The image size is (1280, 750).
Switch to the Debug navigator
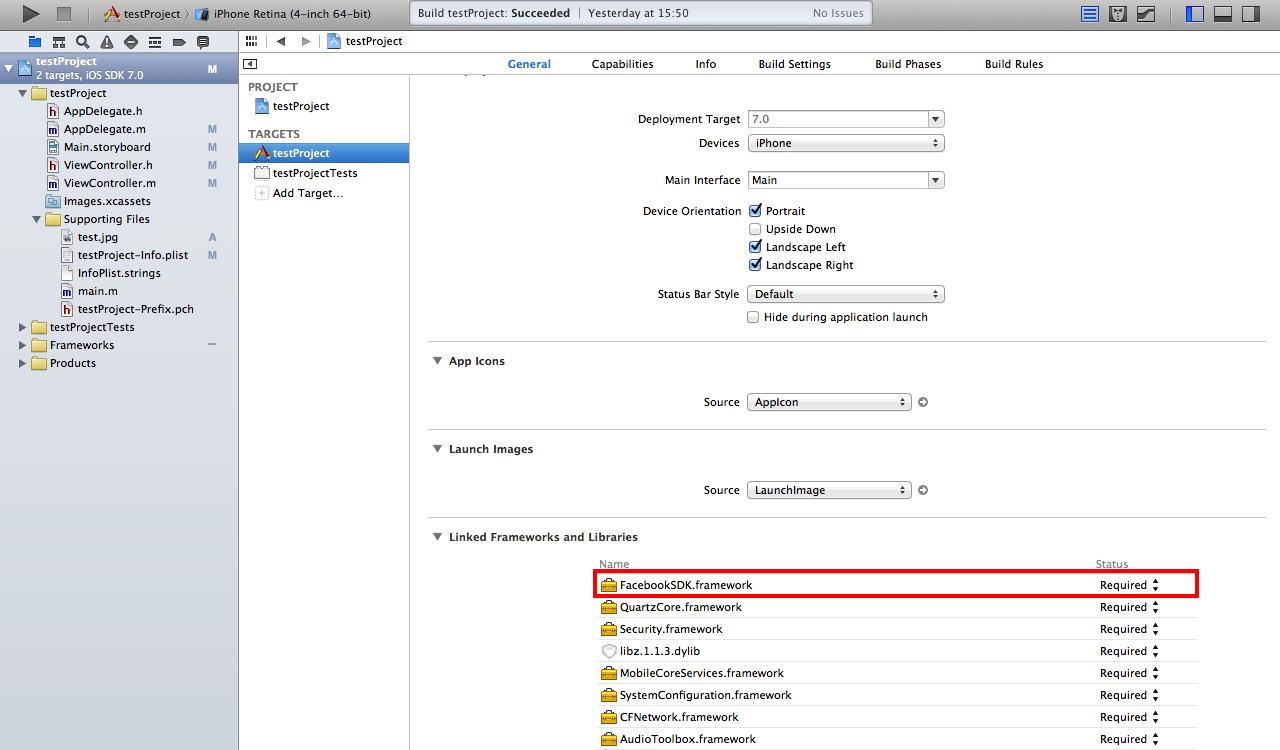click(155, 42)
